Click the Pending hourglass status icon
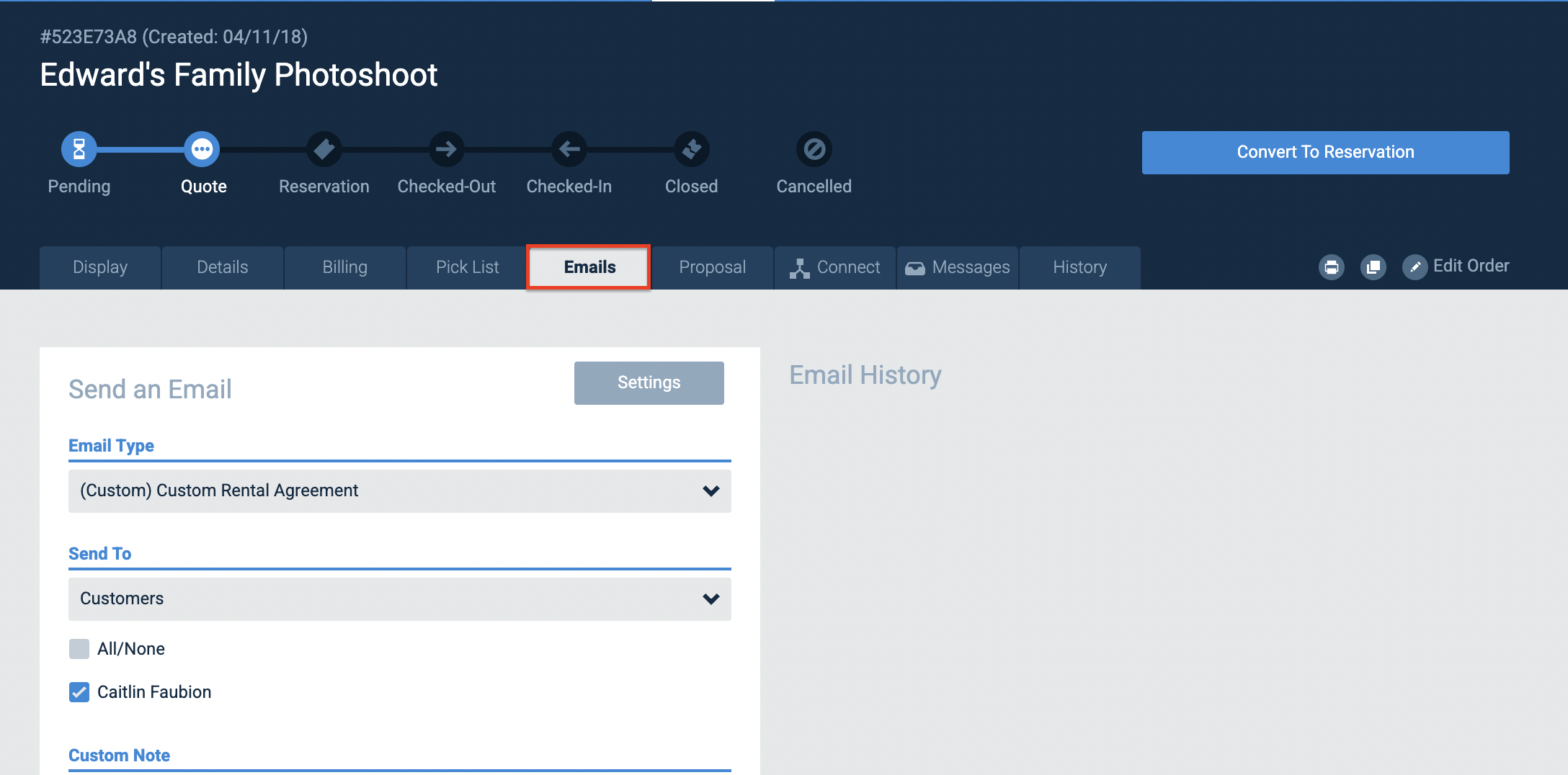1568x775 pixels. [79, 149]
